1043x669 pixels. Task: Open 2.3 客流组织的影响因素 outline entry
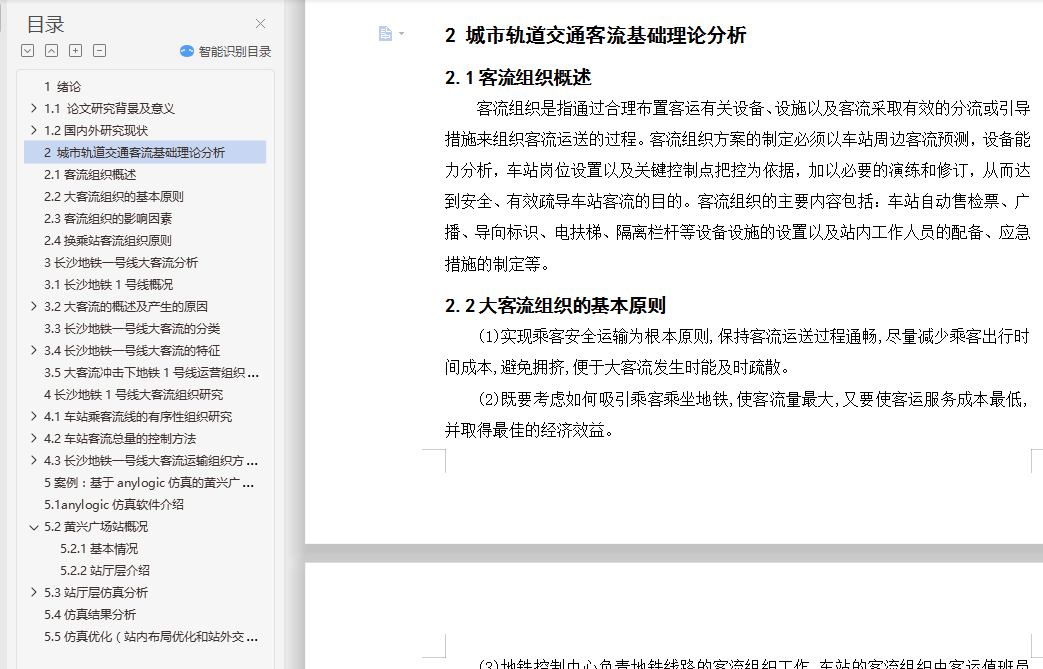(x=108, y=218)
